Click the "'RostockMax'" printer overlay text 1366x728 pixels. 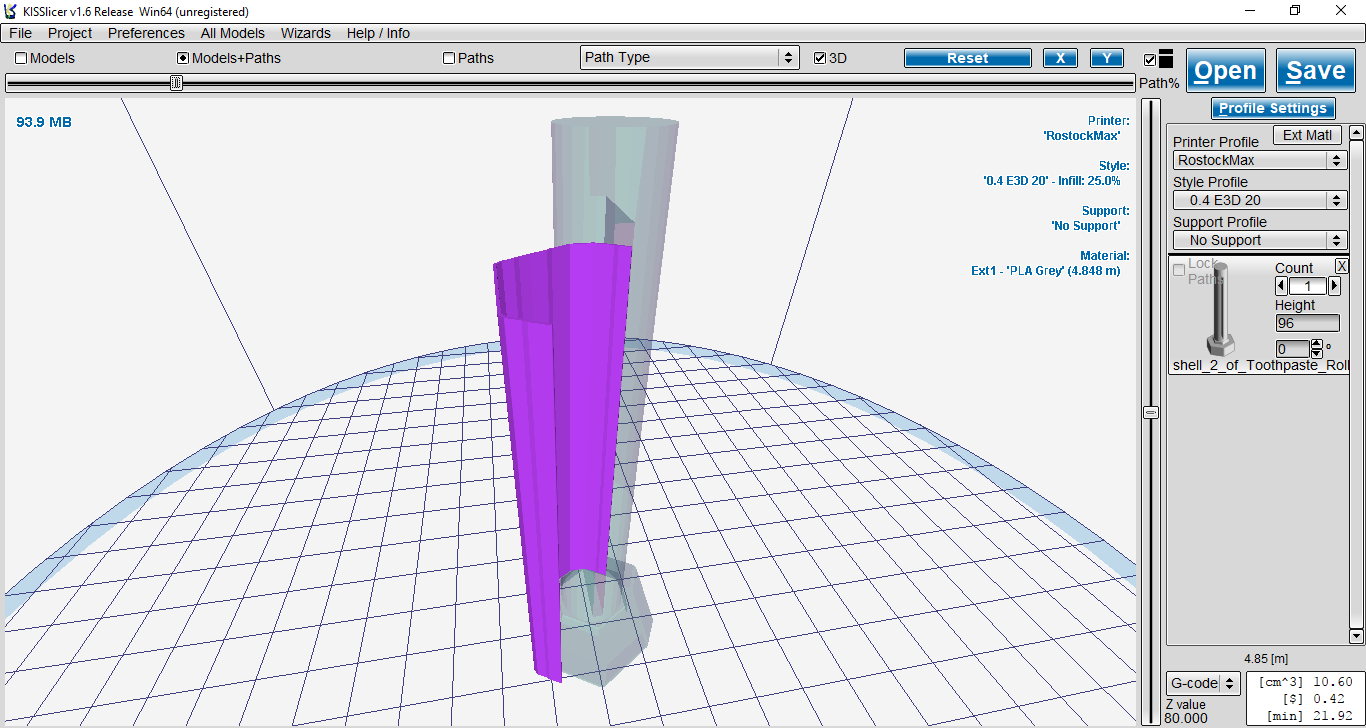(x=1082, y=135)
